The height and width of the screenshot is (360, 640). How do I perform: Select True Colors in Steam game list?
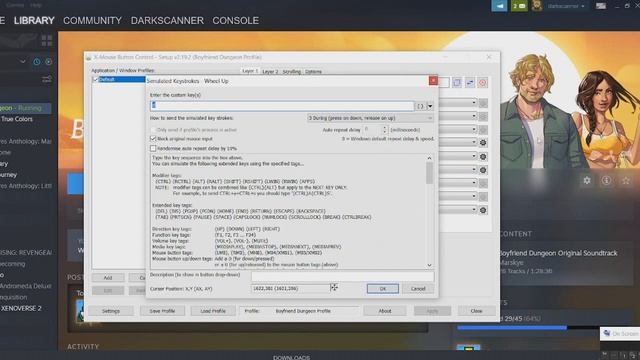click(x=17, y=119)
